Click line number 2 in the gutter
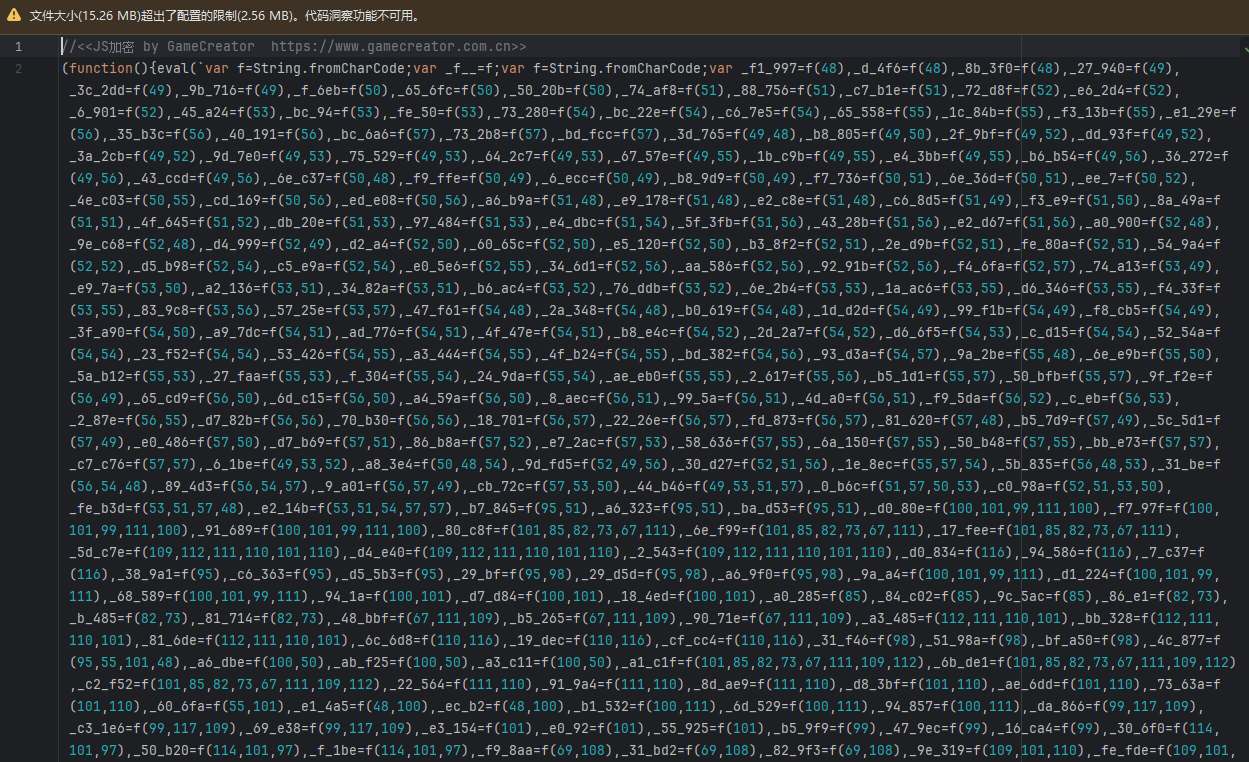 point(18,68)
